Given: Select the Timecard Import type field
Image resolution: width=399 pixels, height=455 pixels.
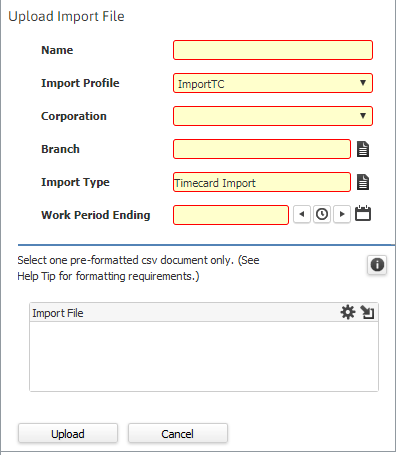Looking at the screenshot, I should [x=262, y=182].
